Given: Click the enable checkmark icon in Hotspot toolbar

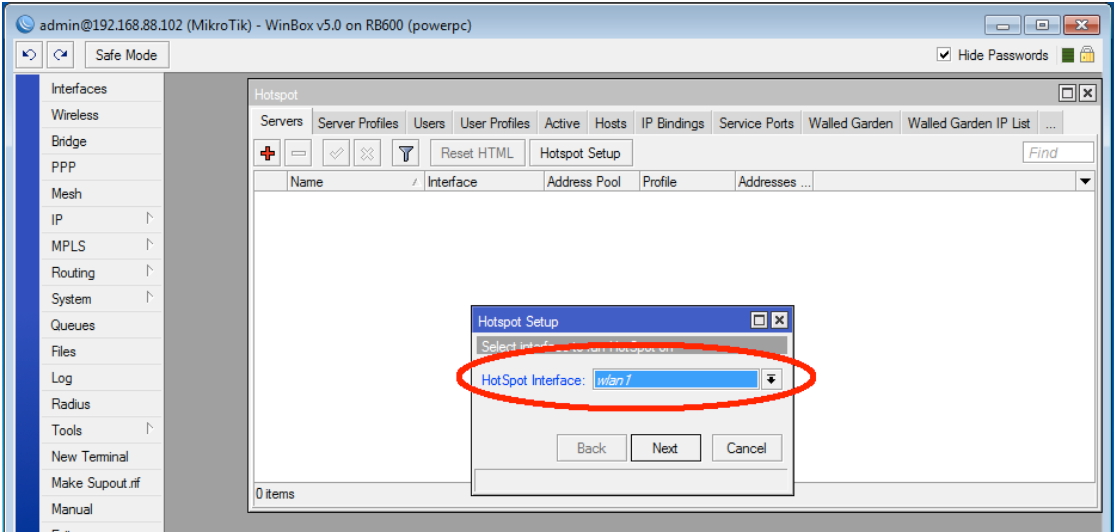Looking at the screenshot, I should [x=336, y=153].
